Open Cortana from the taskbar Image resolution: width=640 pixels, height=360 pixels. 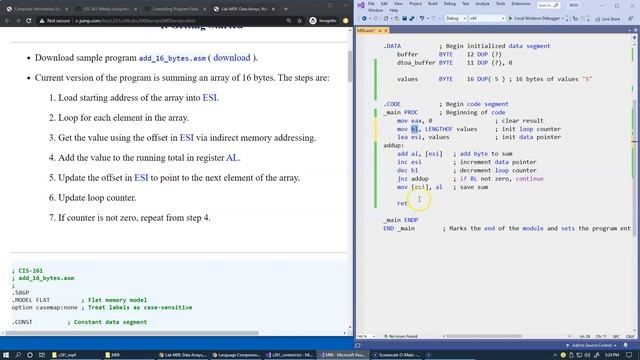(30, 355)
